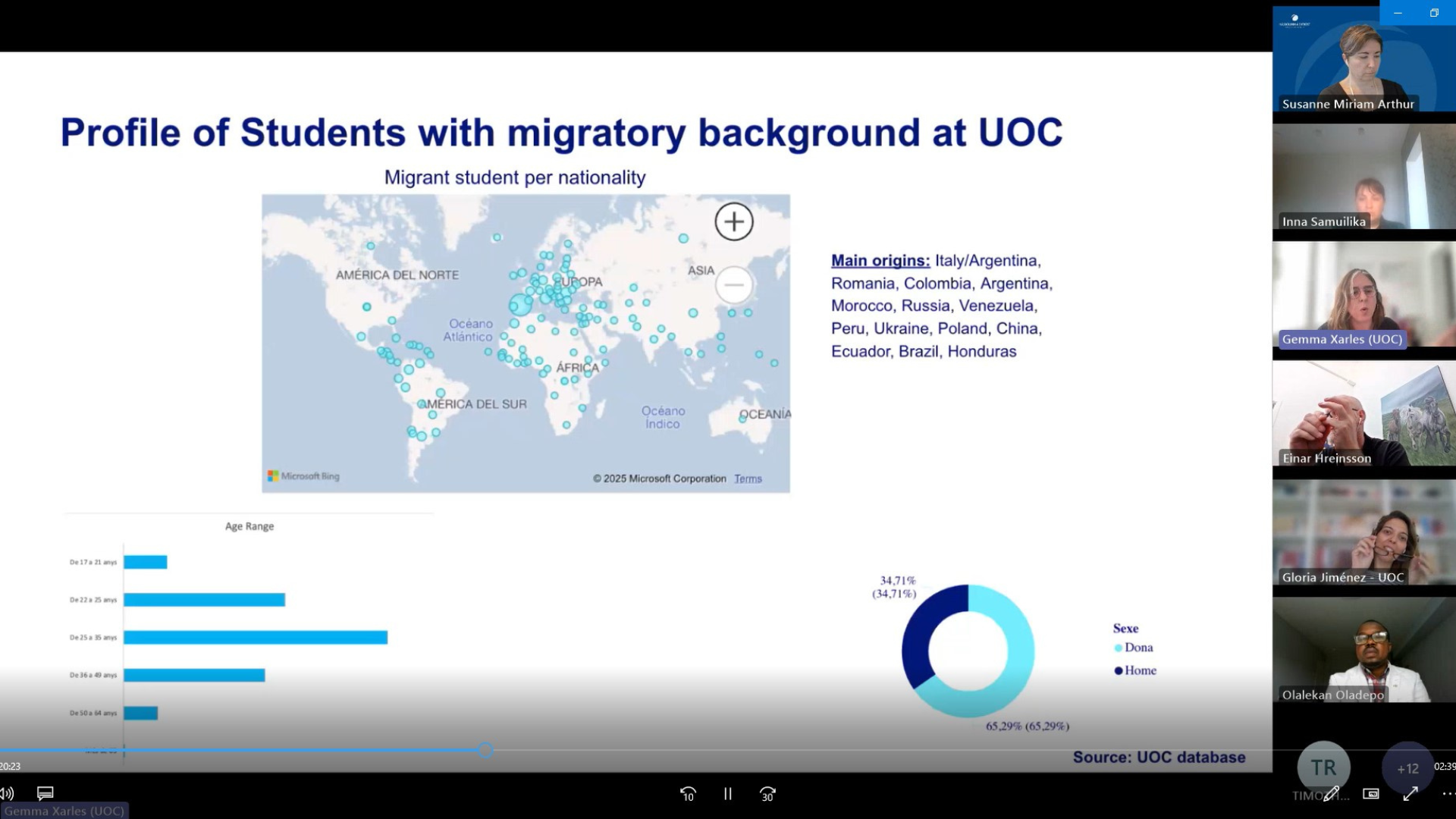Zoom in on the map
1456x819 pixels.
pyautogui.click(x=733, y=222)
